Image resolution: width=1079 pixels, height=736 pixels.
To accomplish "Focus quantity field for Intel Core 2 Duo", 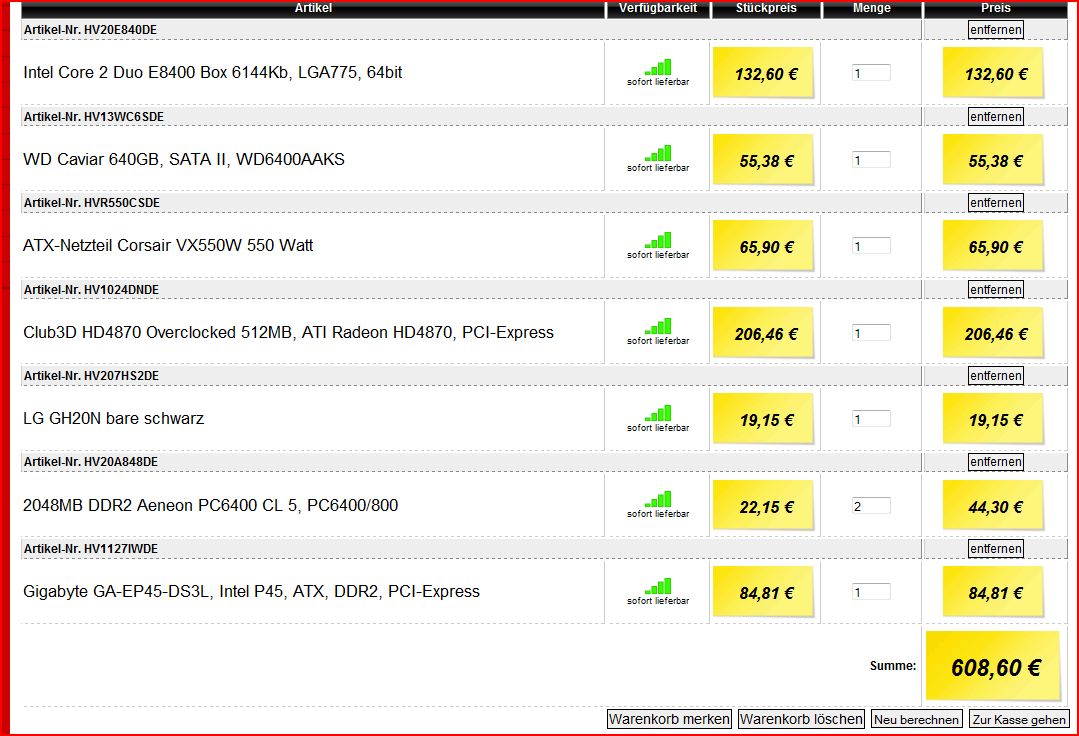I will (871, 73).
